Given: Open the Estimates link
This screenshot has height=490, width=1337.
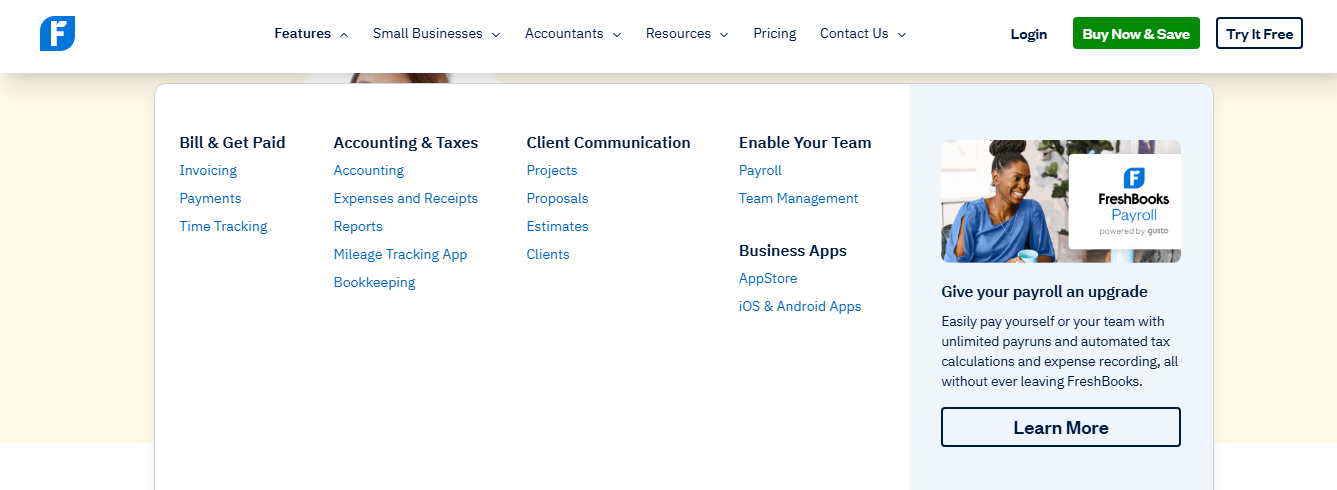Looking at the screenshot, I should click(557, 226).
